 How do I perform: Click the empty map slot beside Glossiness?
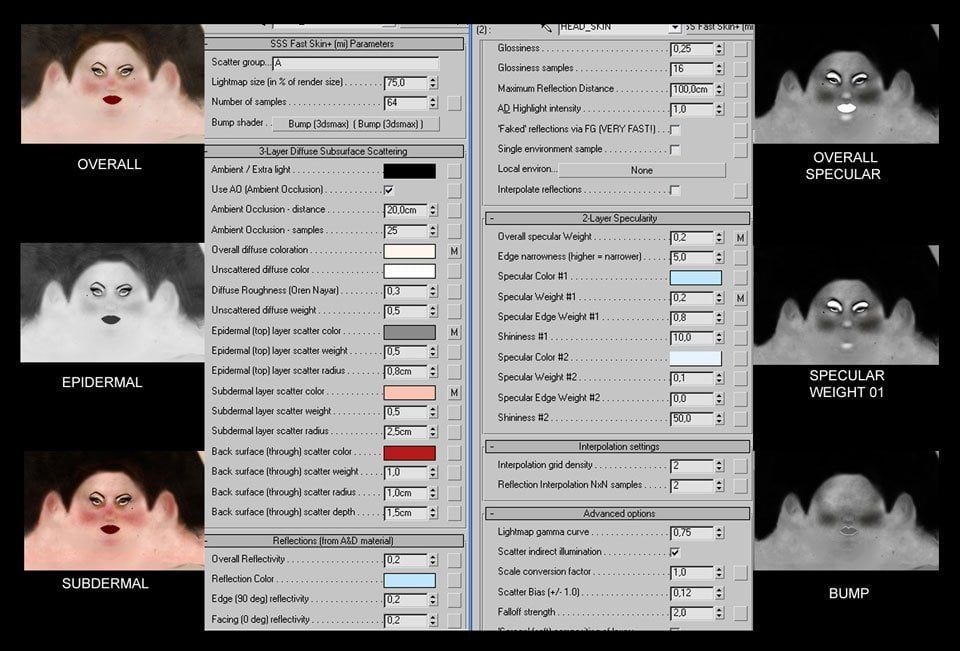[740, 49]
